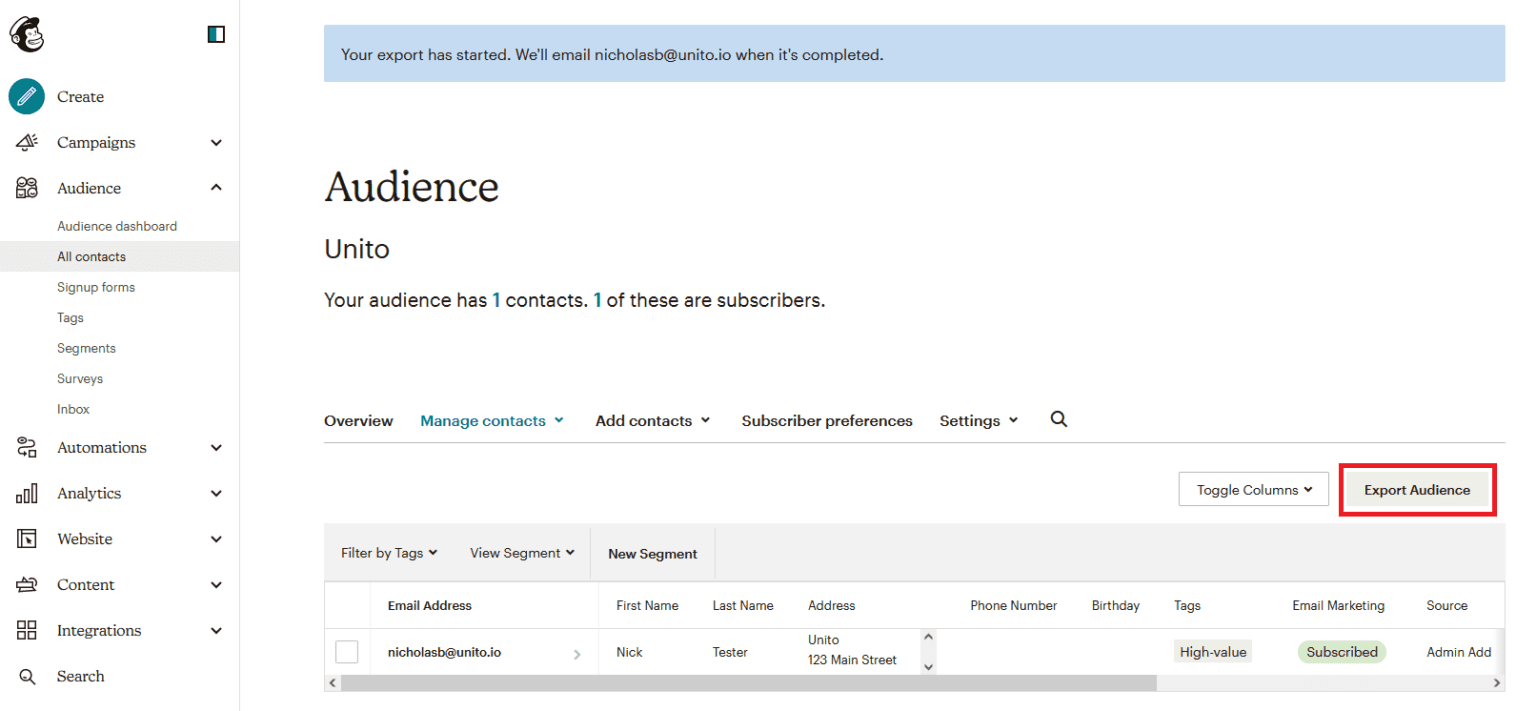Select the Website icon
Image resolution: width=1536 pixels, height=711 pixels.
(x=26, y=538)
